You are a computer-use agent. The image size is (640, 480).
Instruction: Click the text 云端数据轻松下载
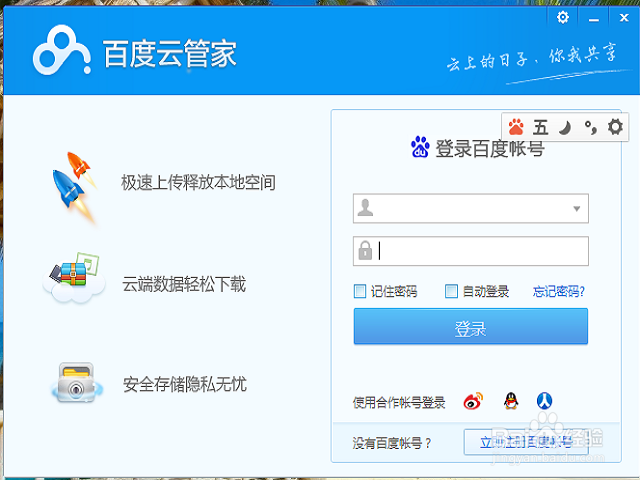[184, 284]
